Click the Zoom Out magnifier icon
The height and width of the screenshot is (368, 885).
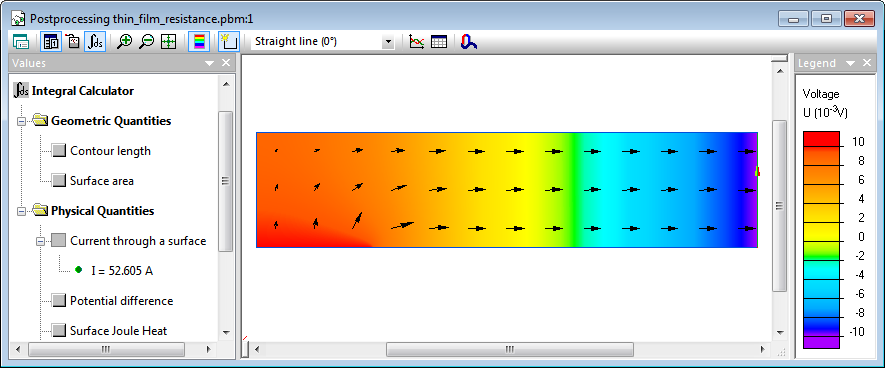point(146,42)
